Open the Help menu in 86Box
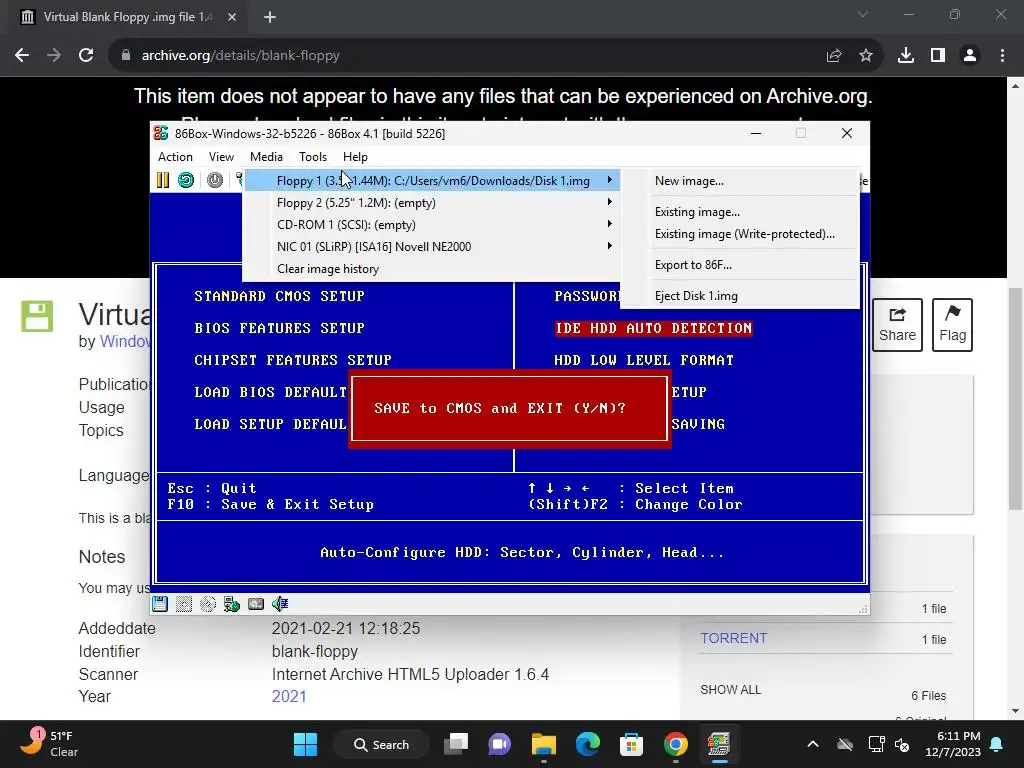 click(355, 157)
